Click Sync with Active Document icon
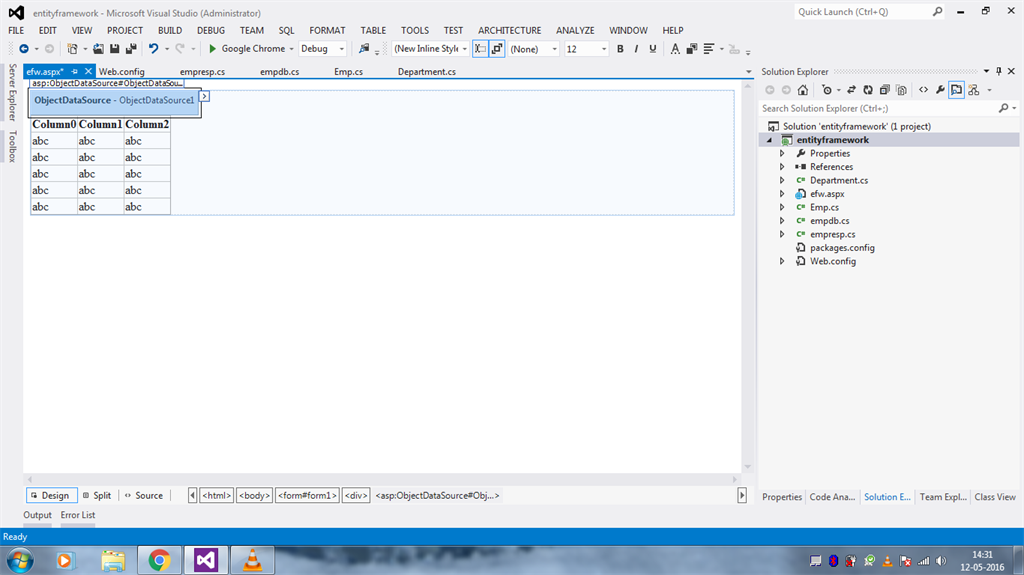This screenshot has height=575, width=1024. 851,90
